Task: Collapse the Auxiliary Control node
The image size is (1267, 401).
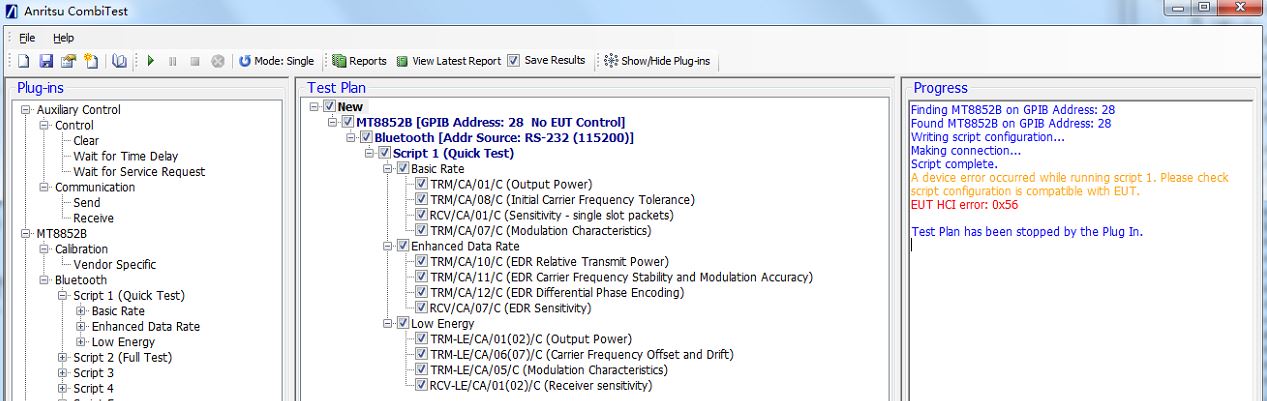Action: tap(28, 110)
